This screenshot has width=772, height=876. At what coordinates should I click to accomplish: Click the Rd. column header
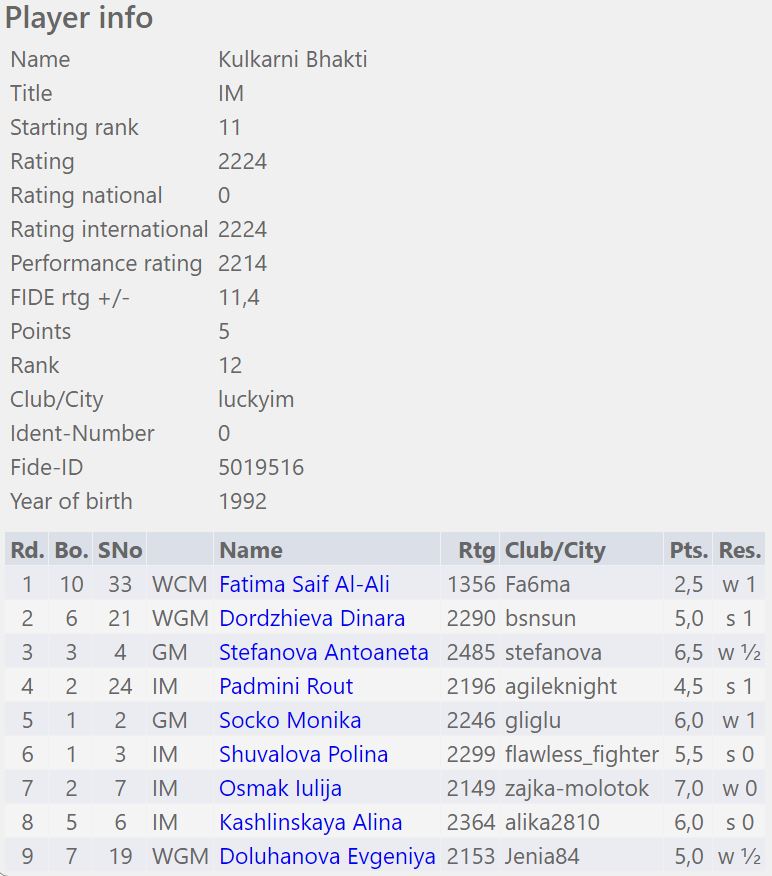[27, 550]
